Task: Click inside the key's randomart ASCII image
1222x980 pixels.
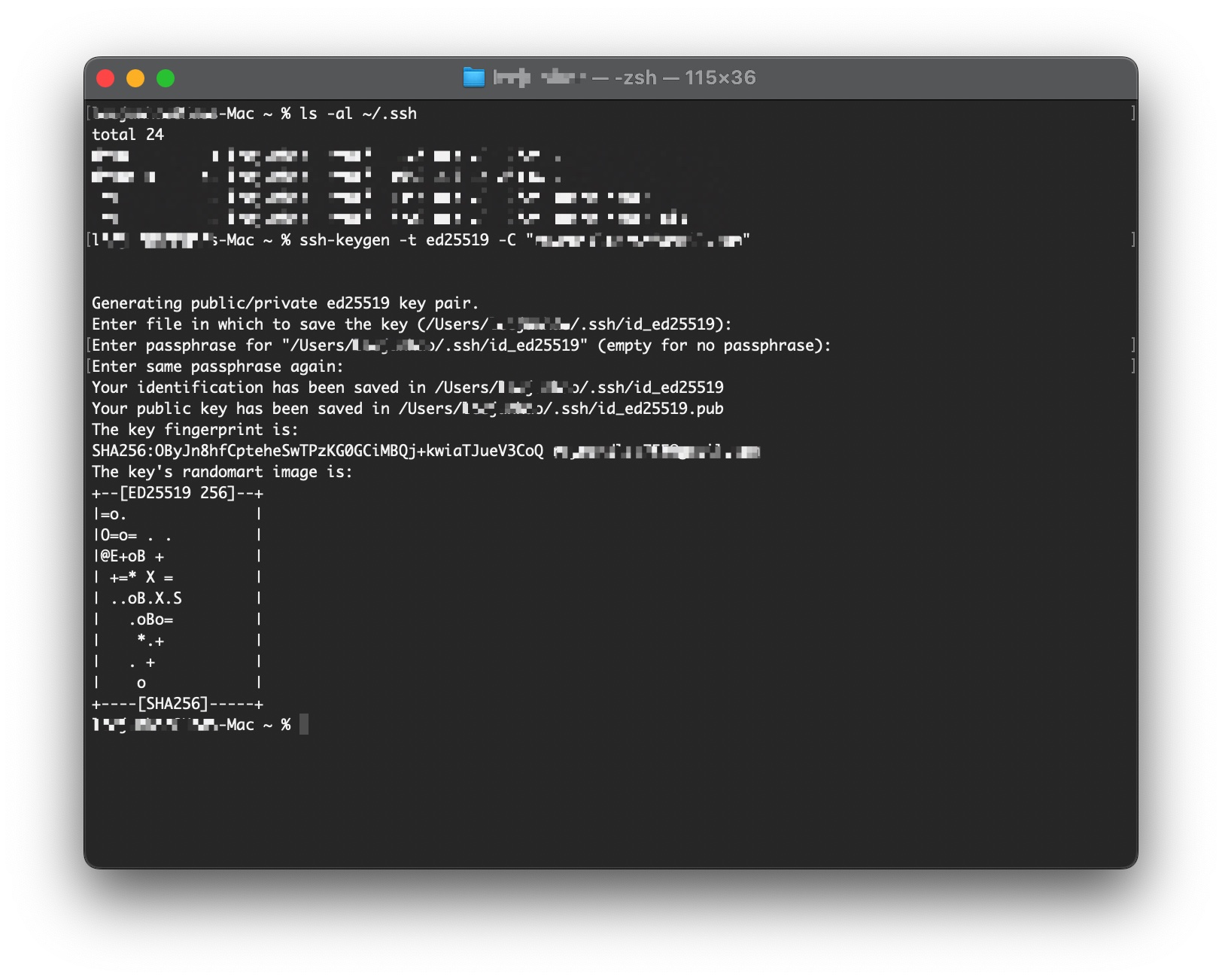Action: 177,598
